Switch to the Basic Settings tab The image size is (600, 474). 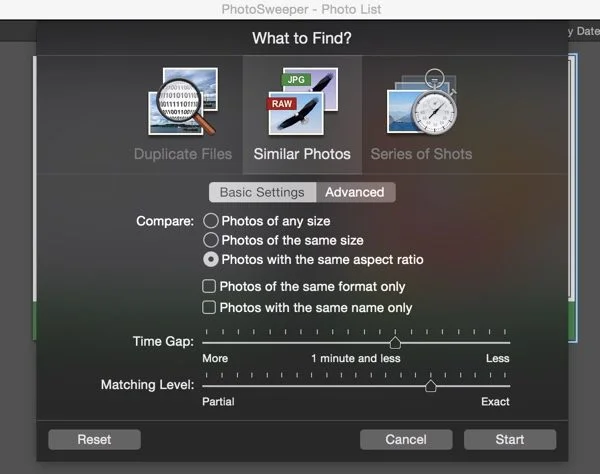tap(262, 192)
